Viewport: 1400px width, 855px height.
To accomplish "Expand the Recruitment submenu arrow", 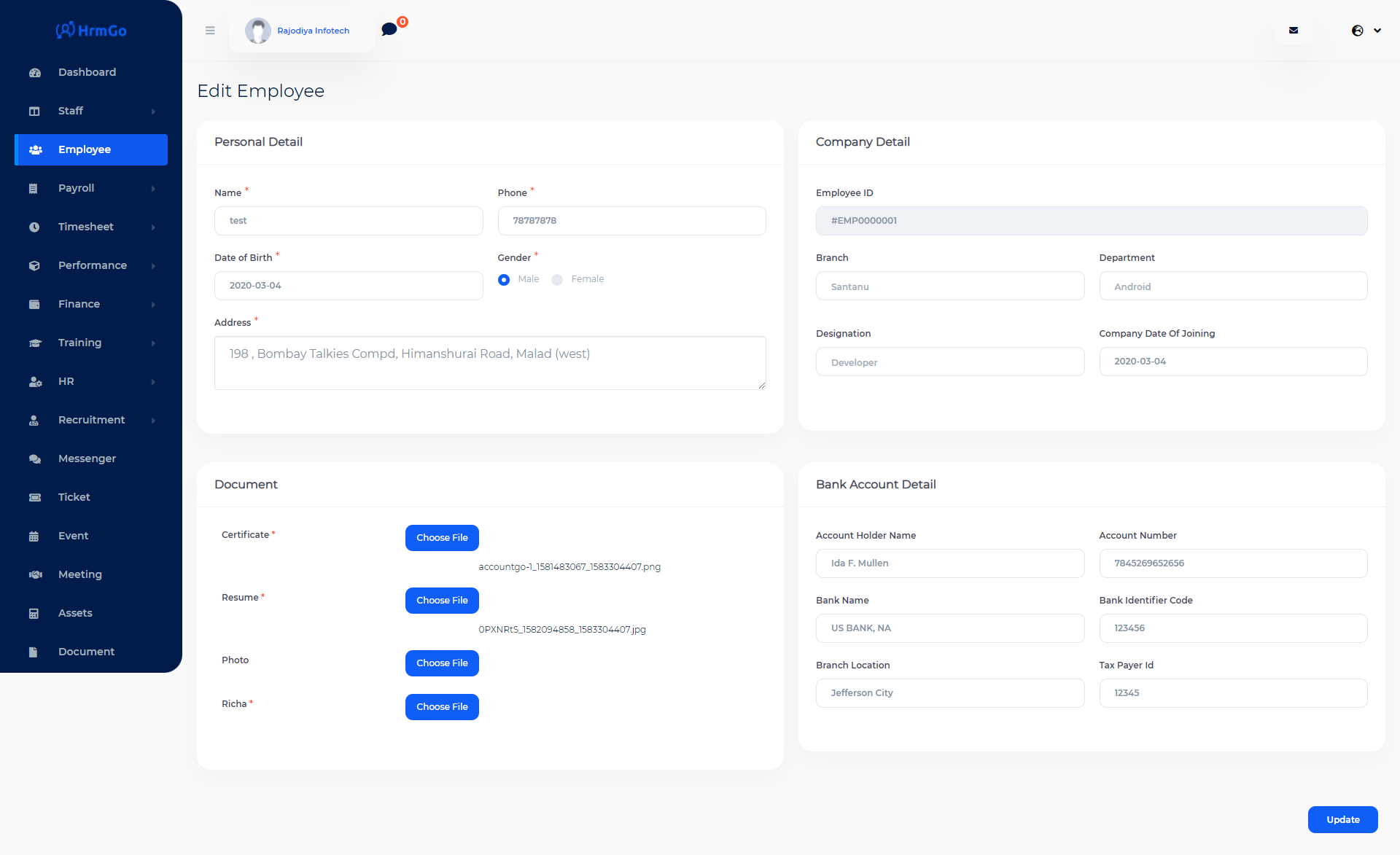I will [x=153, y=421].
